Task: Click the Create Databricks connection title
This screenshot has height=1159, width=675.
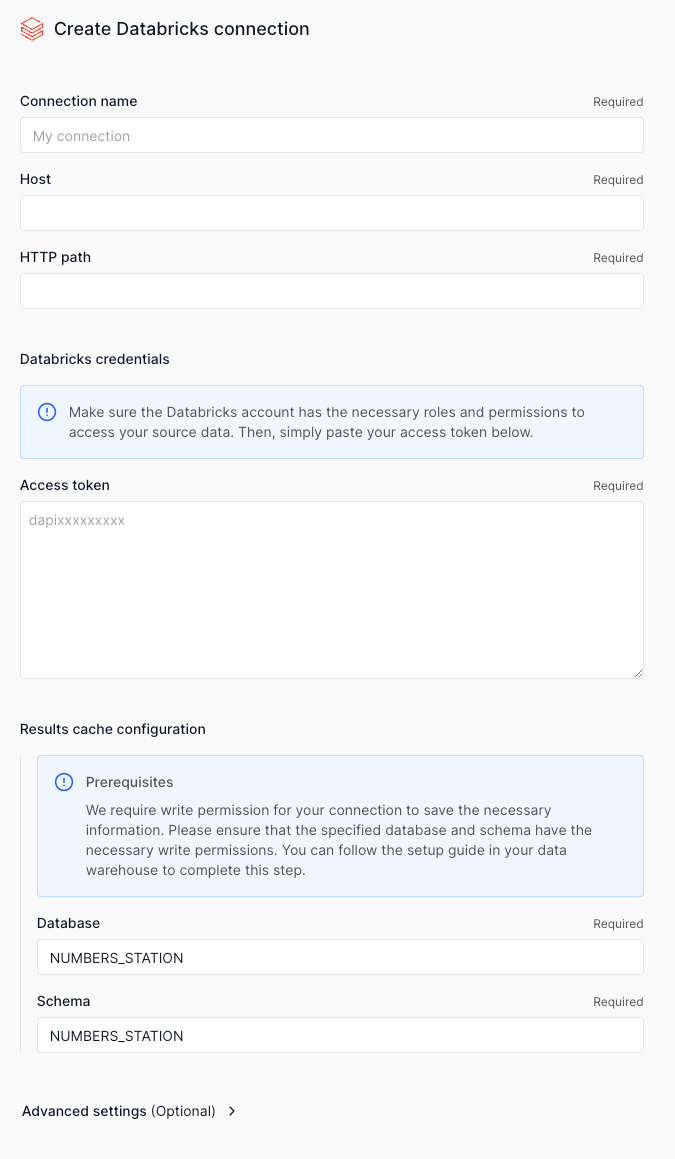Action: pyautogui.click(x=181, y=29)
